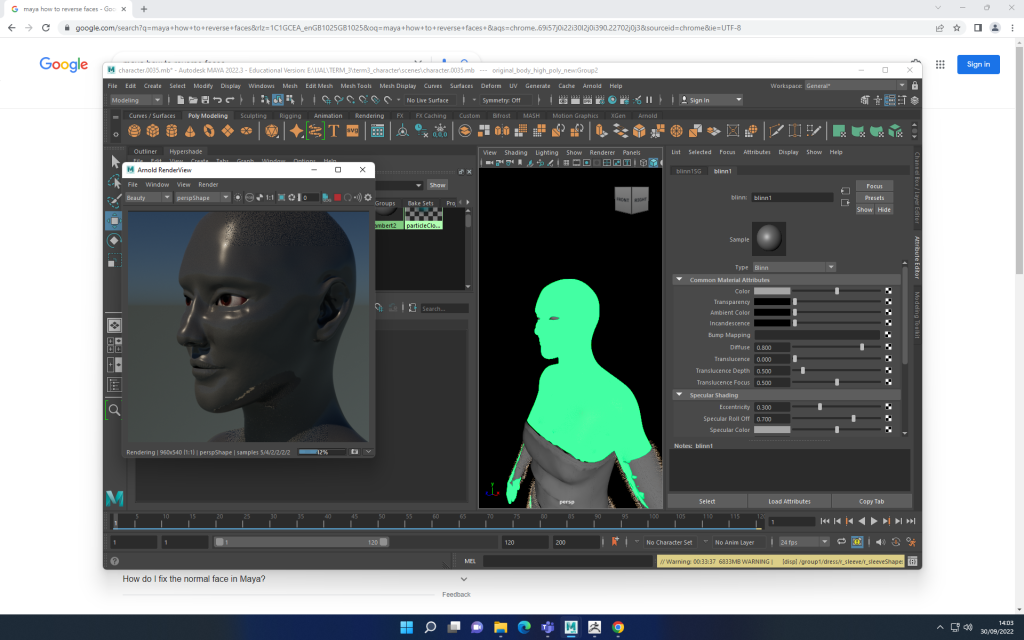Image resolution: width=1024 pixels, height=640 pixels.
Task: Toggle the Diffuse attribute map checker button
Action: click(x=888, y=347)
